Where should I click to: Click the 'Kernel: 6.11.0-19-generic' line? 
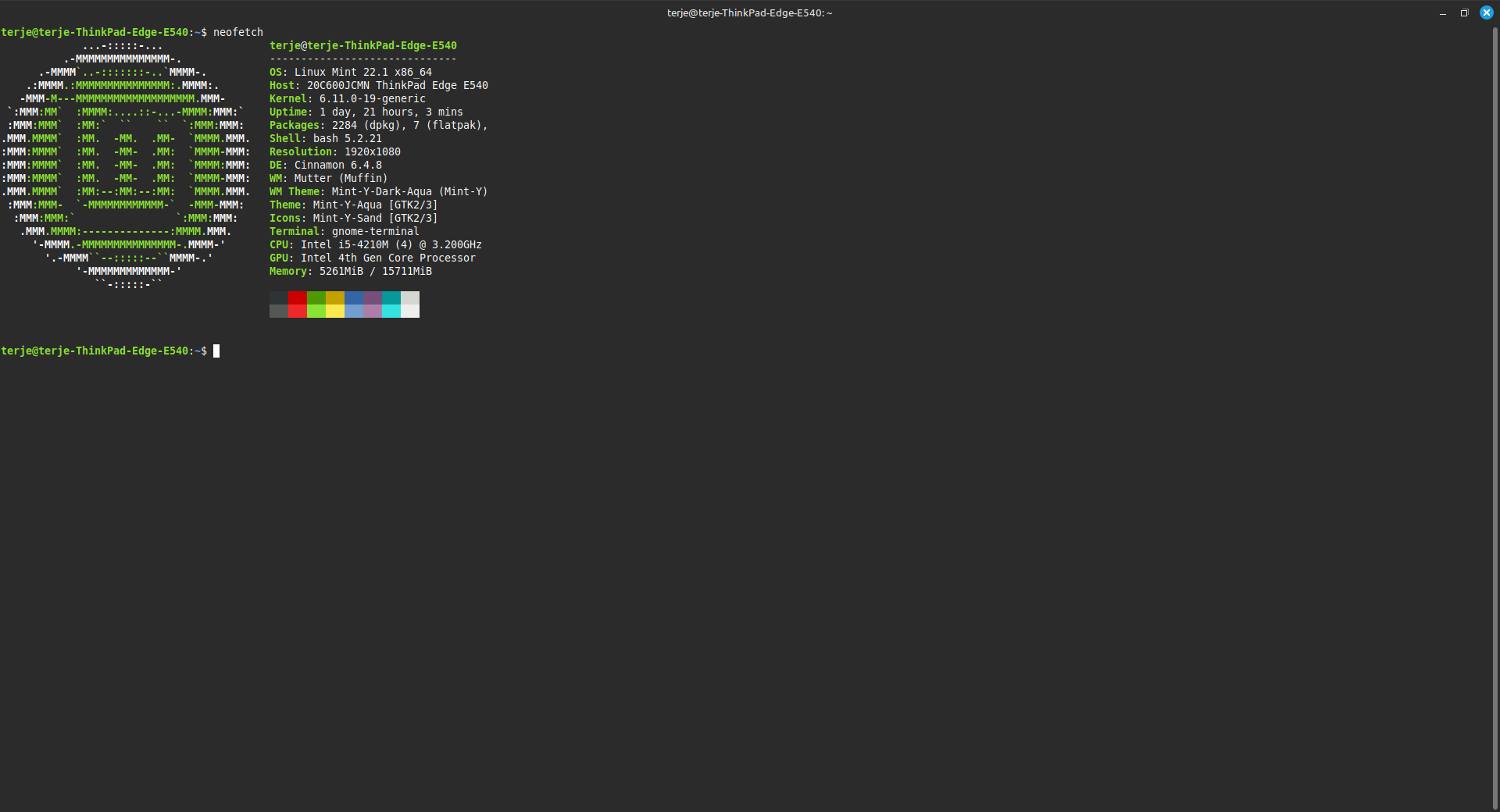click(348, 99)
